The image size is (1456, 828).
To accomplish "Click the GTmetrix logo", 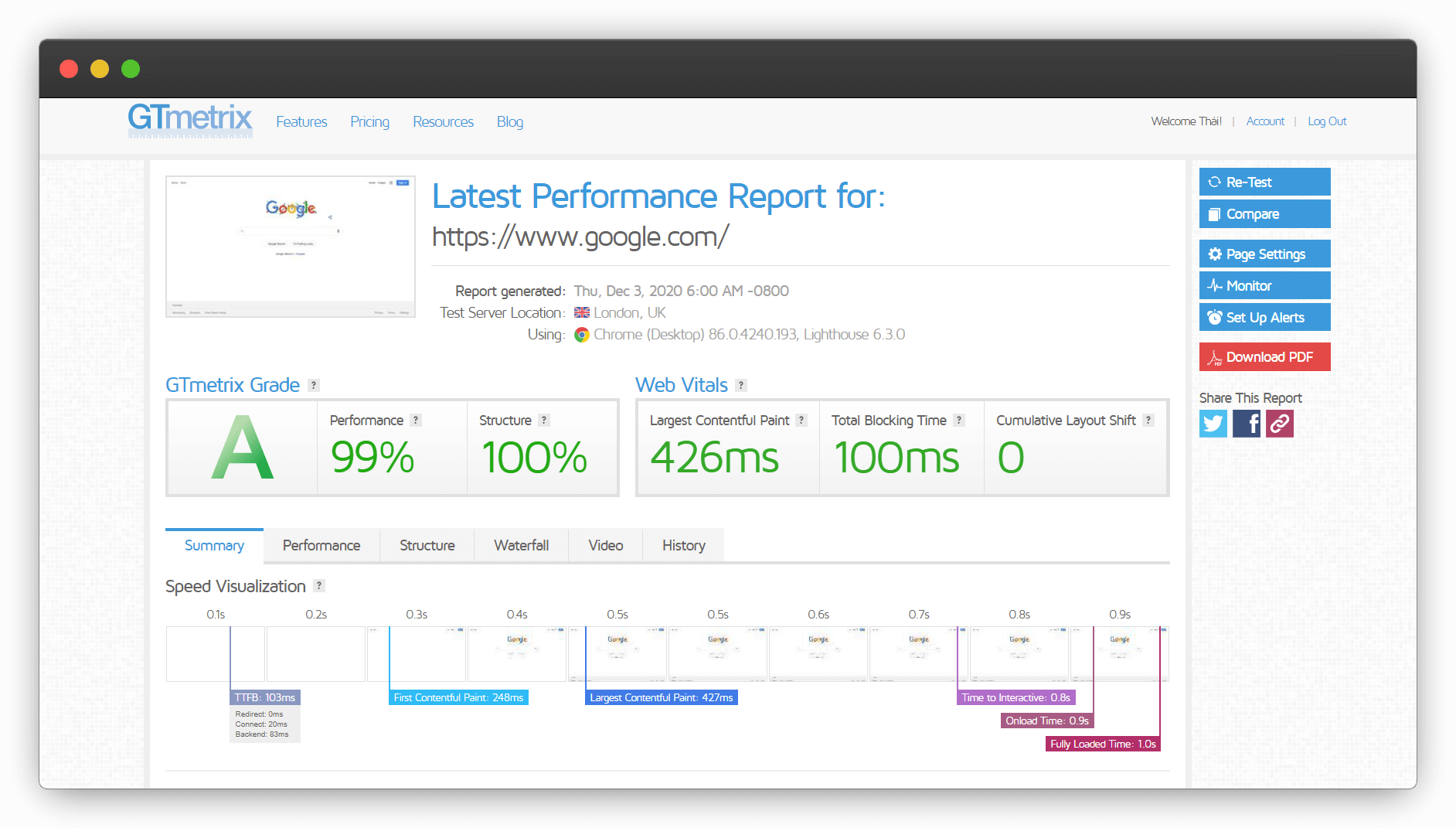I will click(x=190, y=120).
